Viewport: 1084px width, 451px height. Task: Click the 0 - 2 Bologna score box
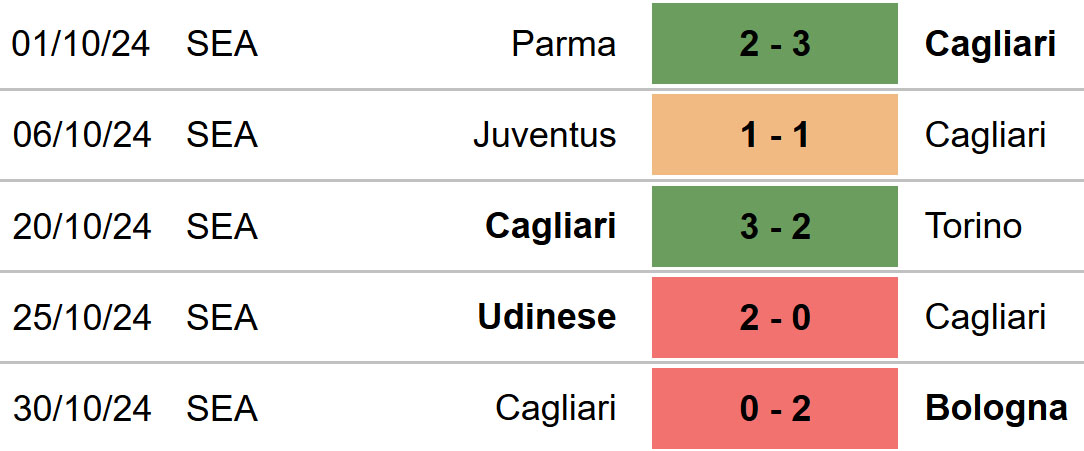tap(774, 409)
